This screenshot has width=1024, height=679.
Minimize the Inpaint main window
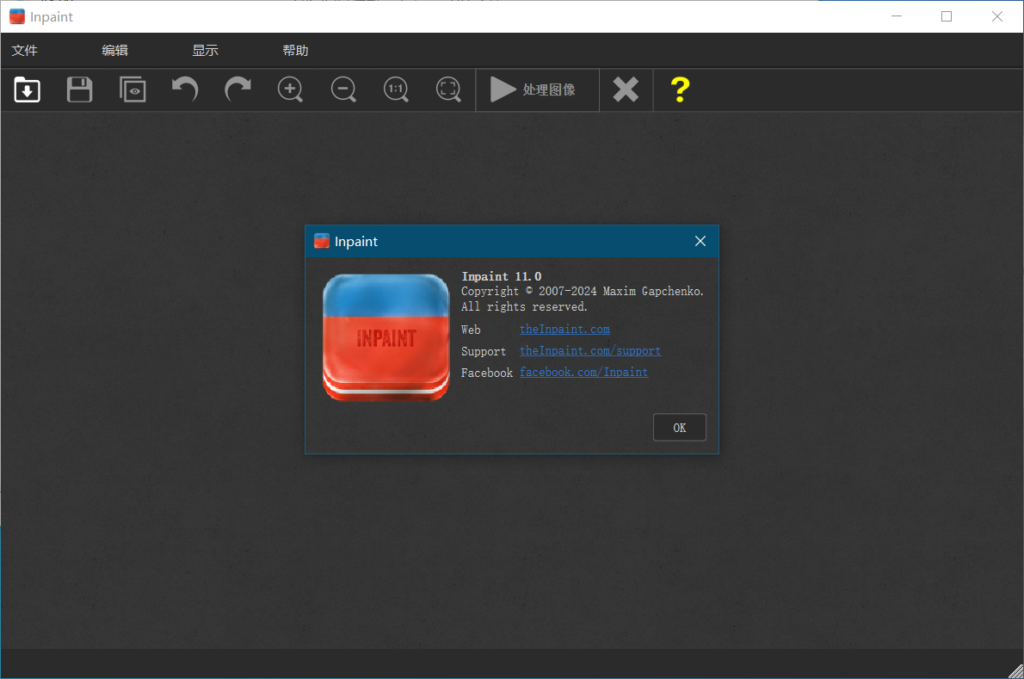tap(897, 16)
